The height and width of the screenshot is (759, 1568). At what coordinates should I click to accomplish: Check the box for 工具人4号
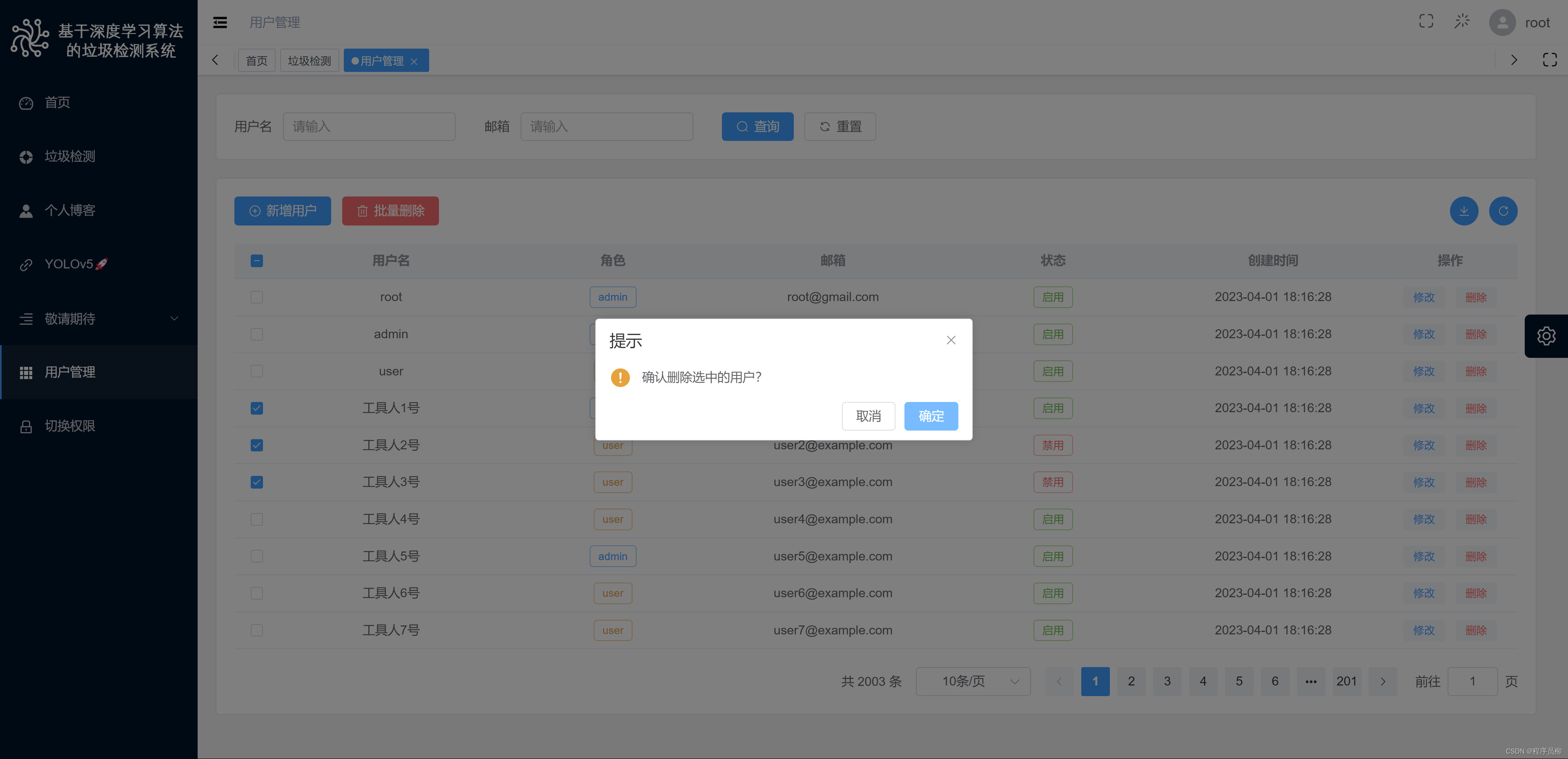[257, 519]
